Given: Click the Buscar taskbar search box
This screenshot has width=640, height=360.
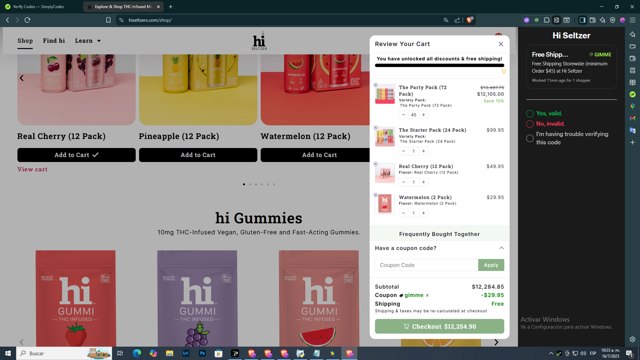Looking at the screenshot, I should pyautogui.click(x=64, y=353).
